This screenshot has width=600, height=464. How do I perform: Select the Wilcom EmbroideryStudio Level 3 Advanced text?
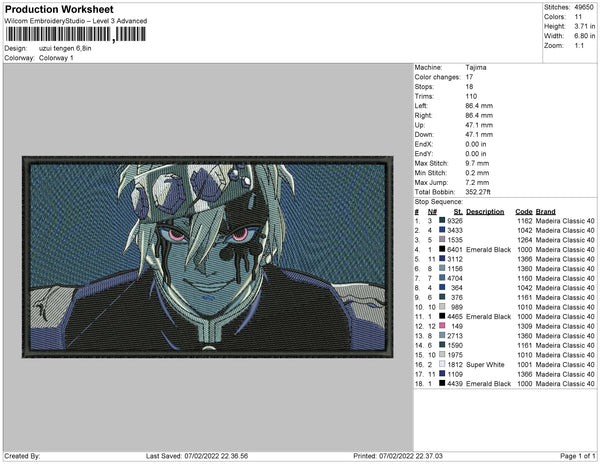click(76, 21)
